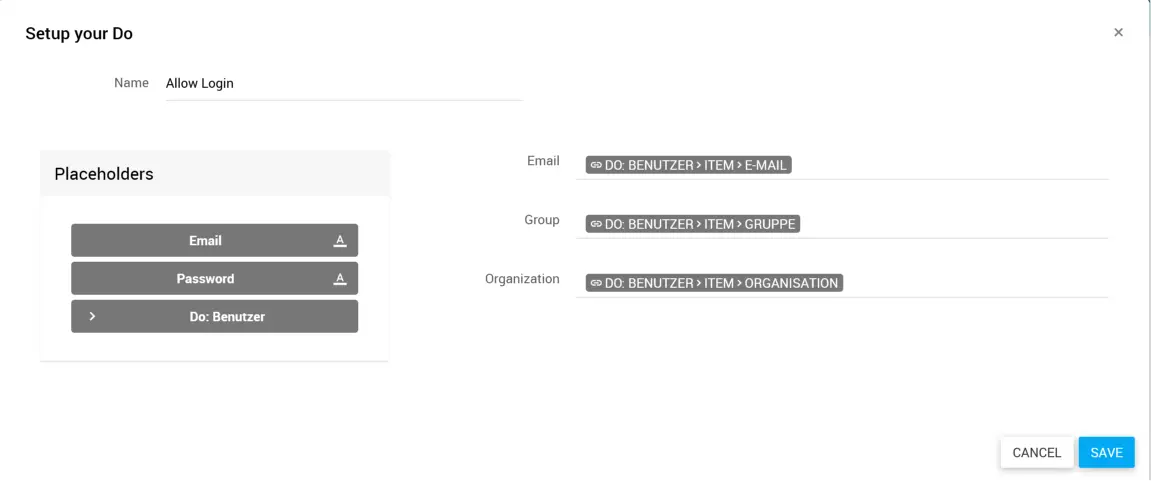Click the text-format icon on Email placeholder
This screenshot has height=481, width=1151.
coord(340,241)
